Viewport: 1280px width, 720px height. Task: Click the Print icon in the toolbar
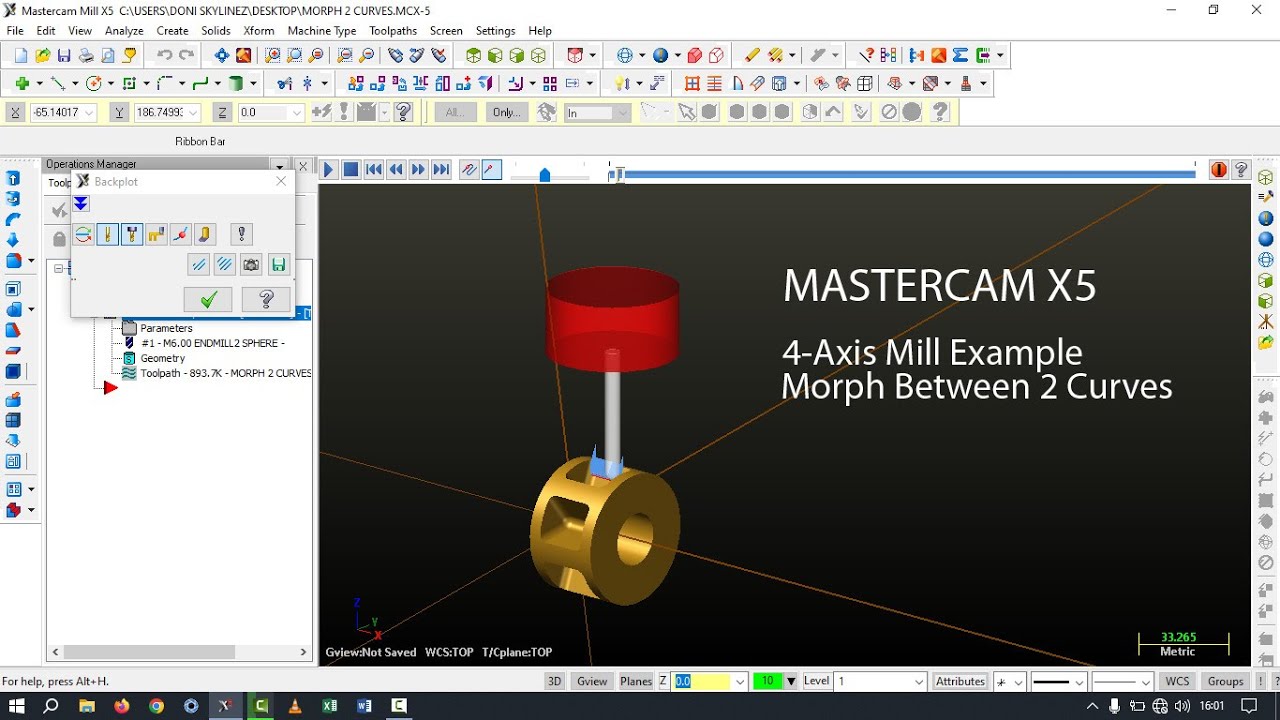pos(86,56)
